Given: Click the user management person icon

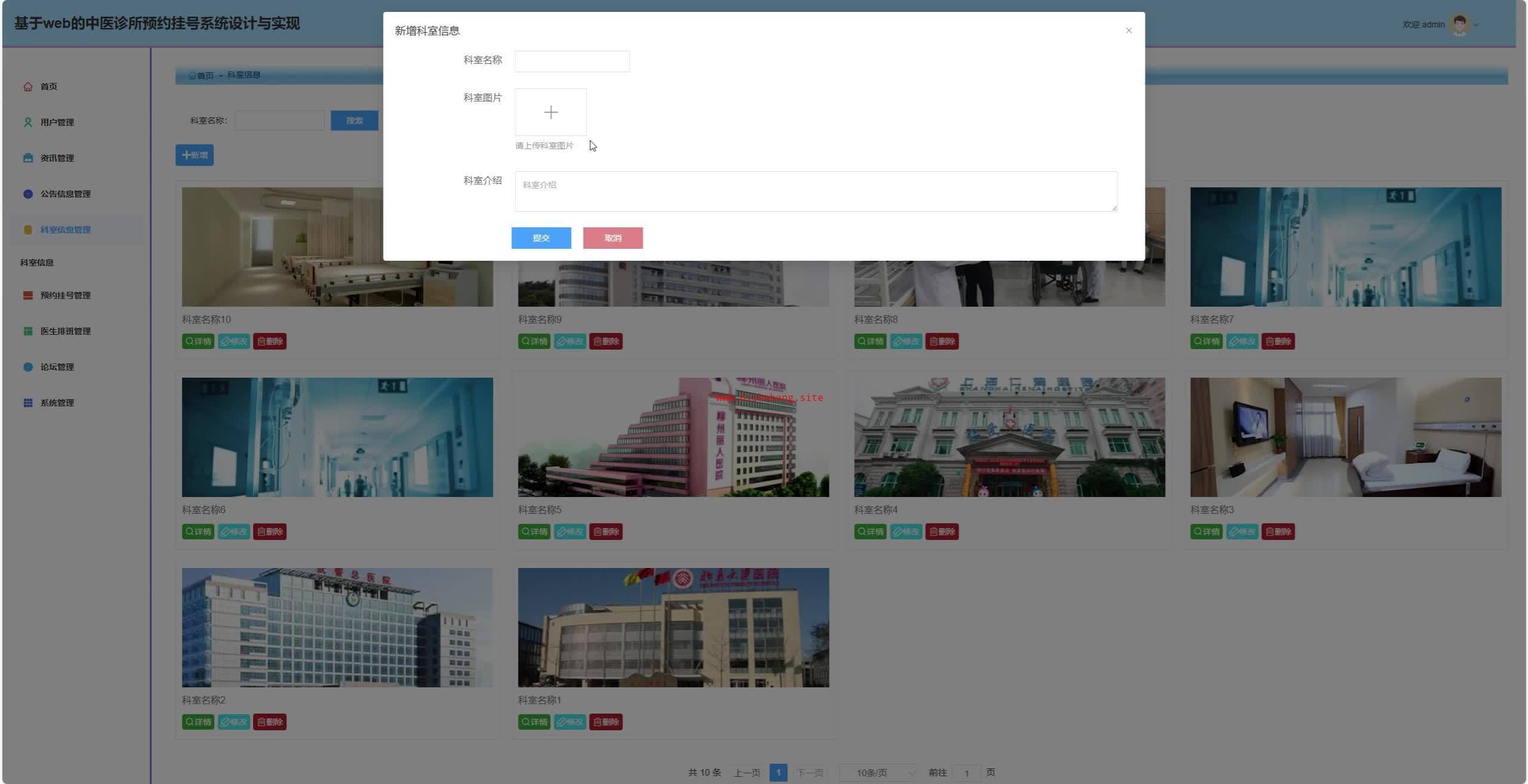Looking at the screenshot, I should coord(28,122).
